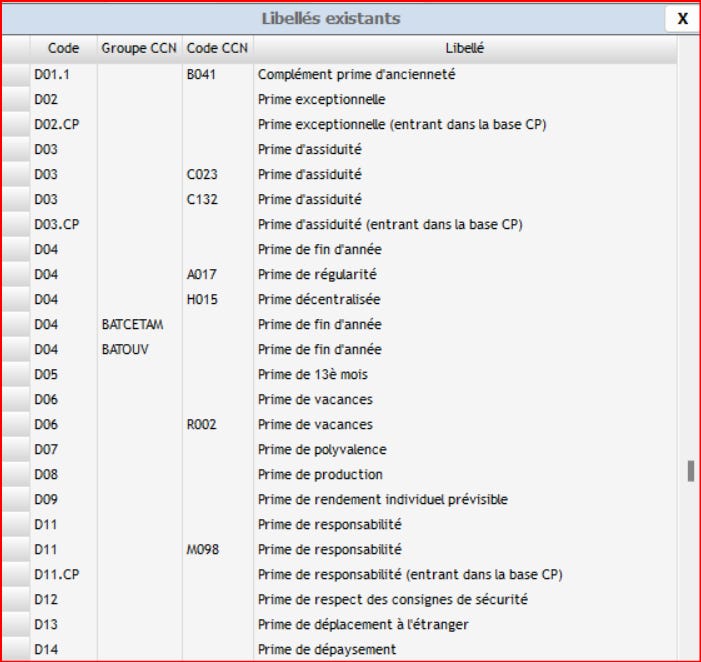The image size is (701, 662).
Task: Sort by the Libellé column header
Action: tap(465, 48)
